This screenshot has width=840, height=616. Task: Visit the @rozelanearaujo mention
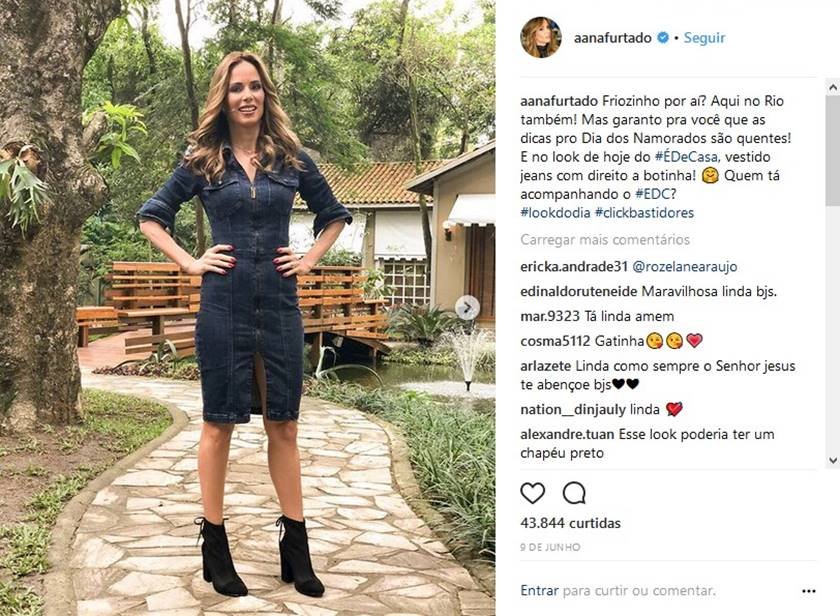tap(685, 267)
